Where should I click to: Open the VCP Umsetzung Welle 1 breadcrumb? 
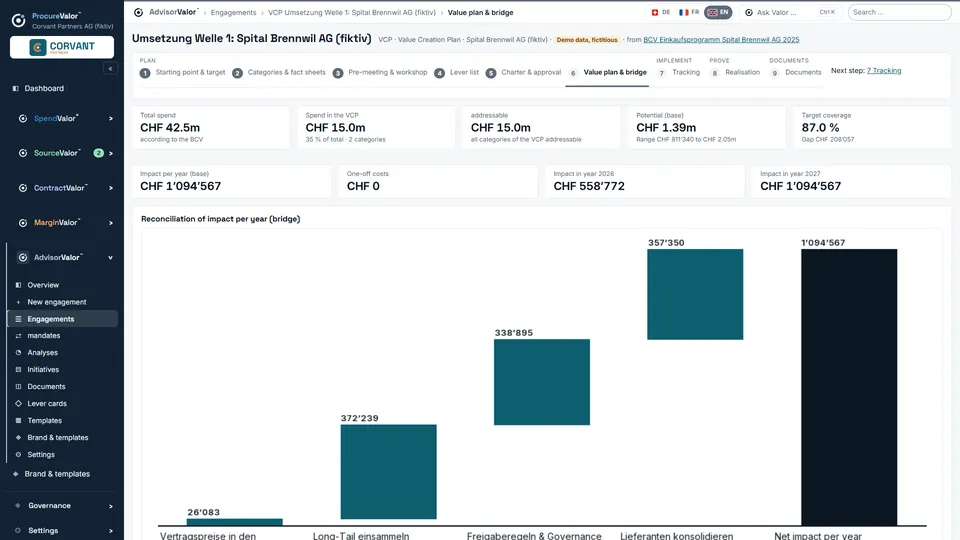pos(352,12)
